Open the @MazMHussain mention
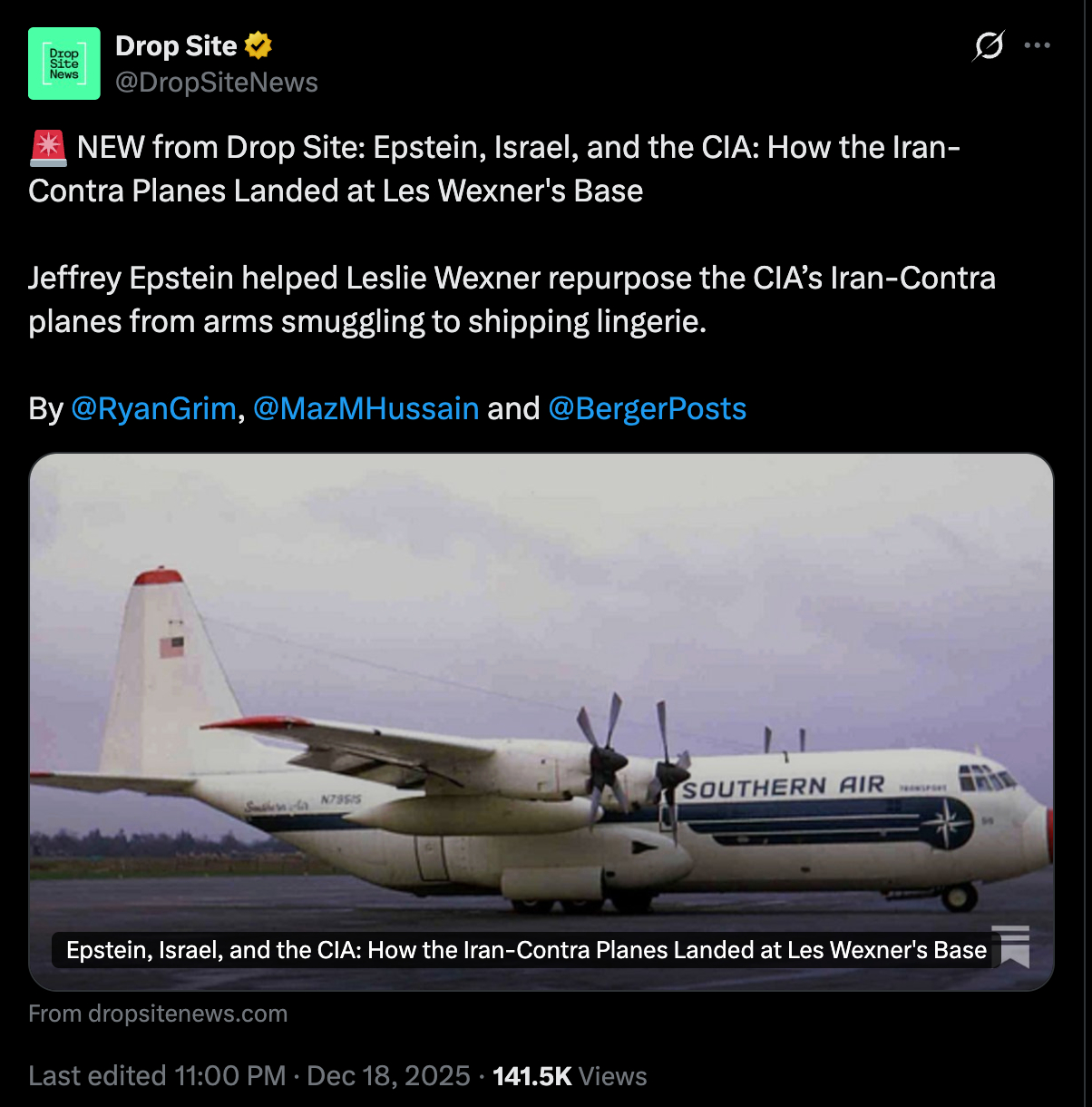Viewport: 1092px width, 1107px height. [x=366, y=409]
